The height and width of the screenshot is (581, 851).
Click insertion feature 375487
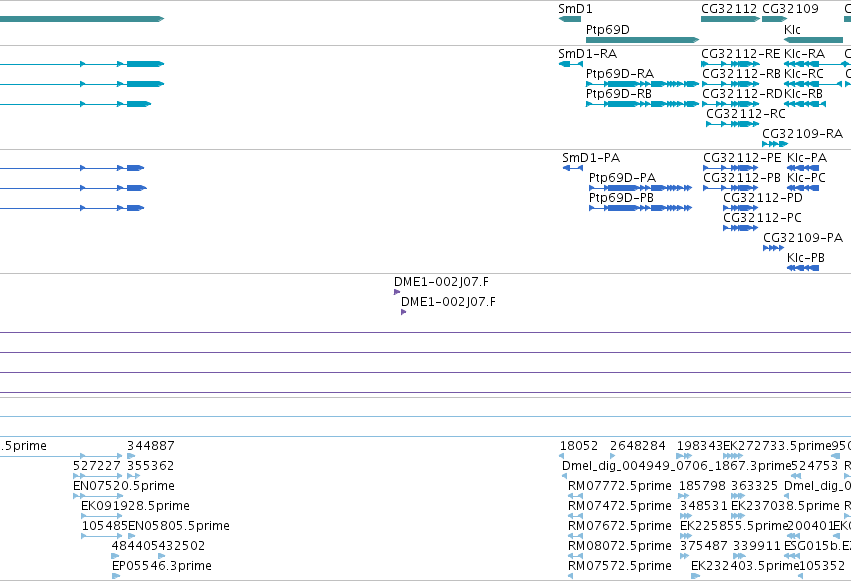(685, 556)
